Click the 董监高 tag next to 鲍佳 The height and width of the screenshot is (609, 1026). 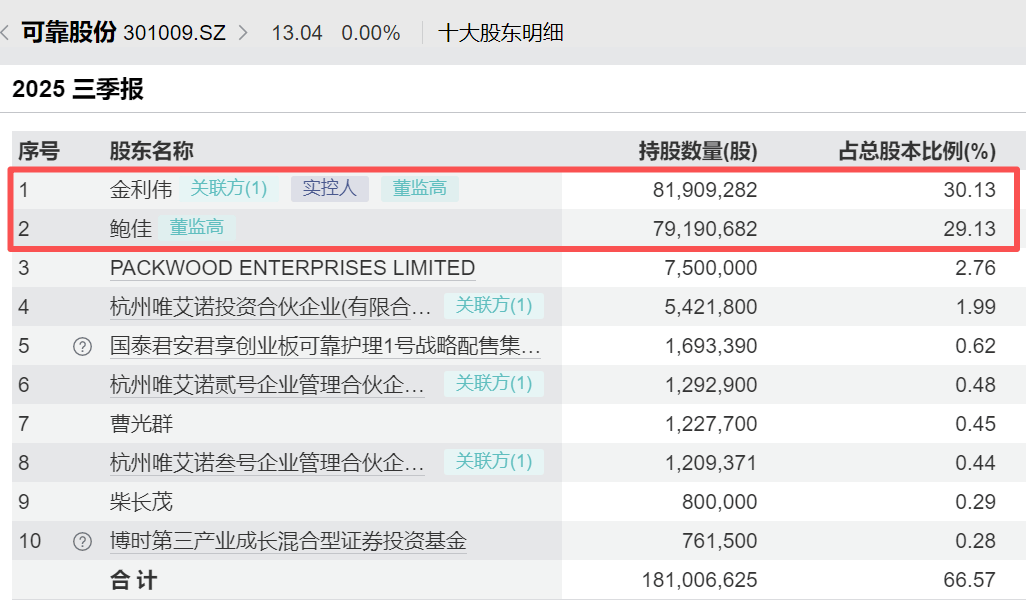(x=197, y=228)
